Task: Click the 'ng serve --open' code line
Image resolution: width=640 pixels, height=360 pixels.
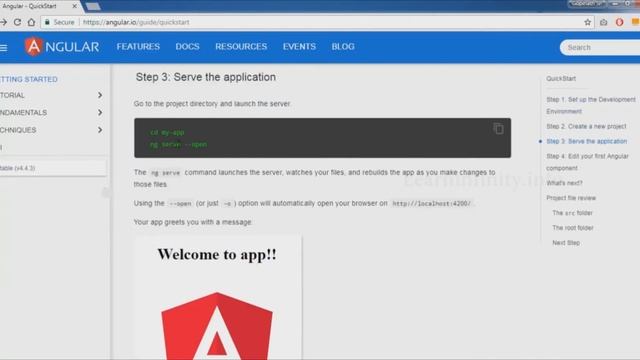Action: (178, 144)
